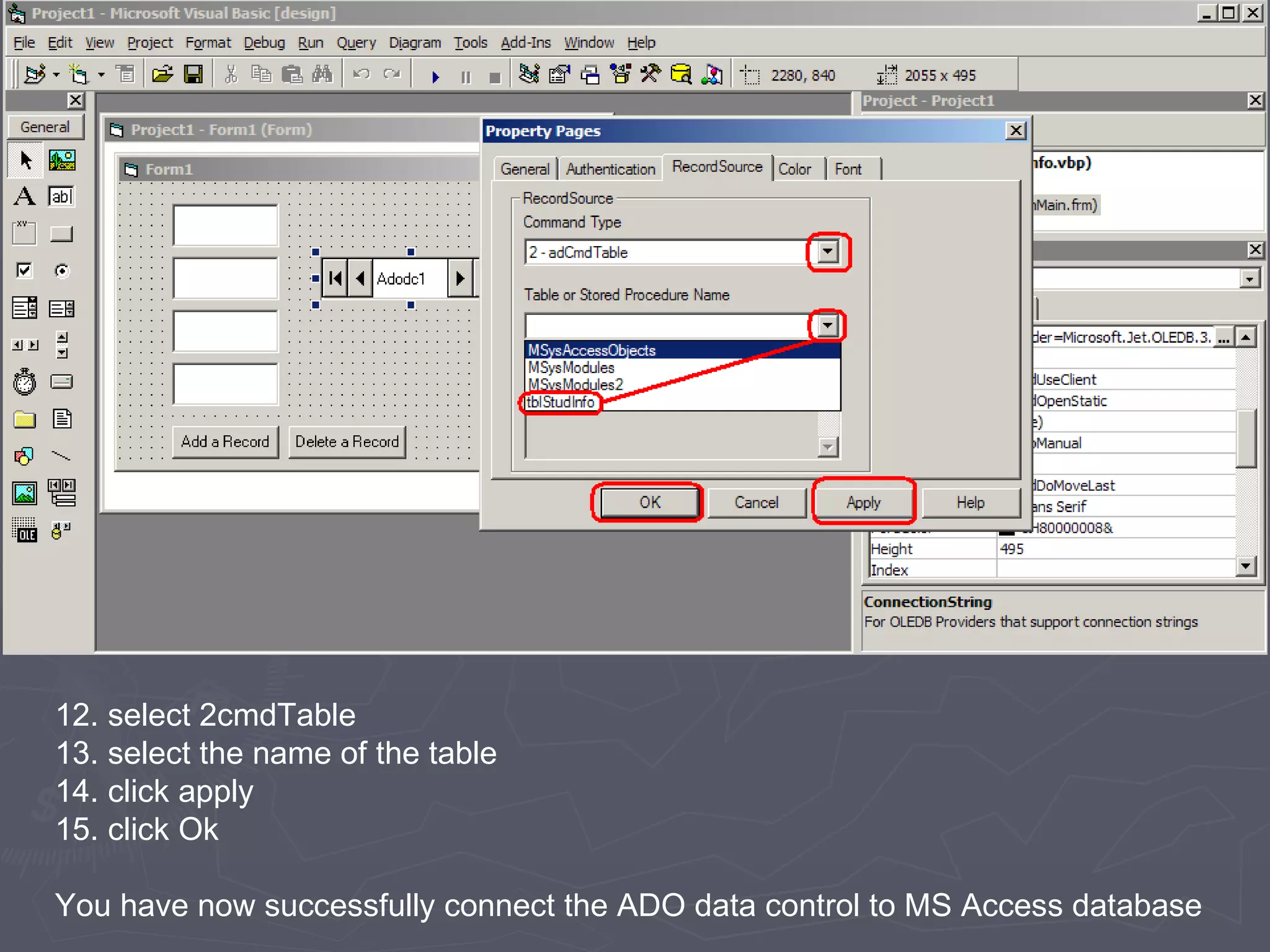Viewport: 1270px width, 952px height.
Task: Click the Open Project toolbar icon
Action: (x=162, y=75)
